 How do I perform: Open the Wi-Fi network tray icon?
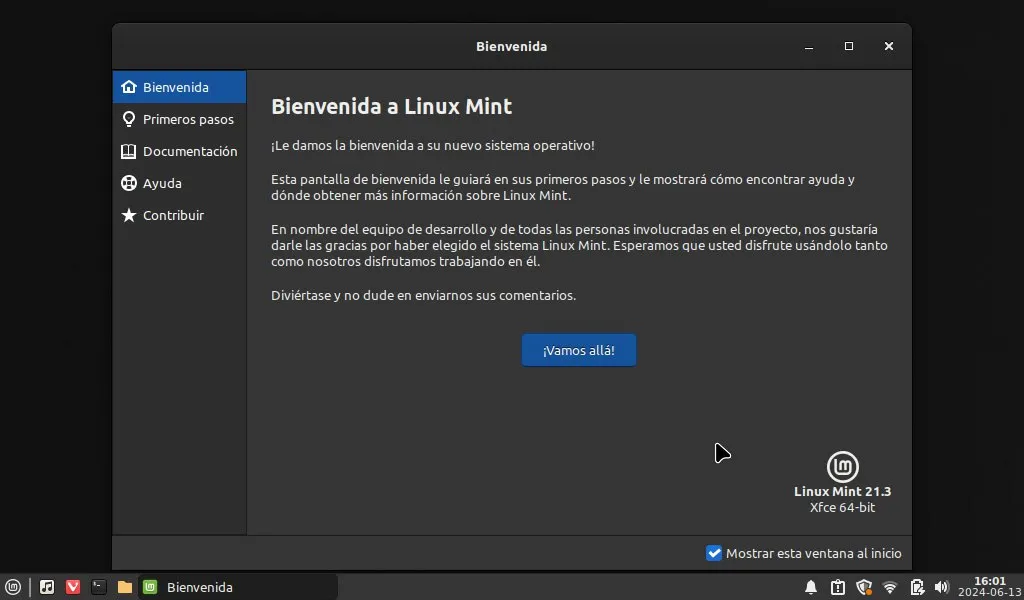pyautogui.click(x=889, y=587)
